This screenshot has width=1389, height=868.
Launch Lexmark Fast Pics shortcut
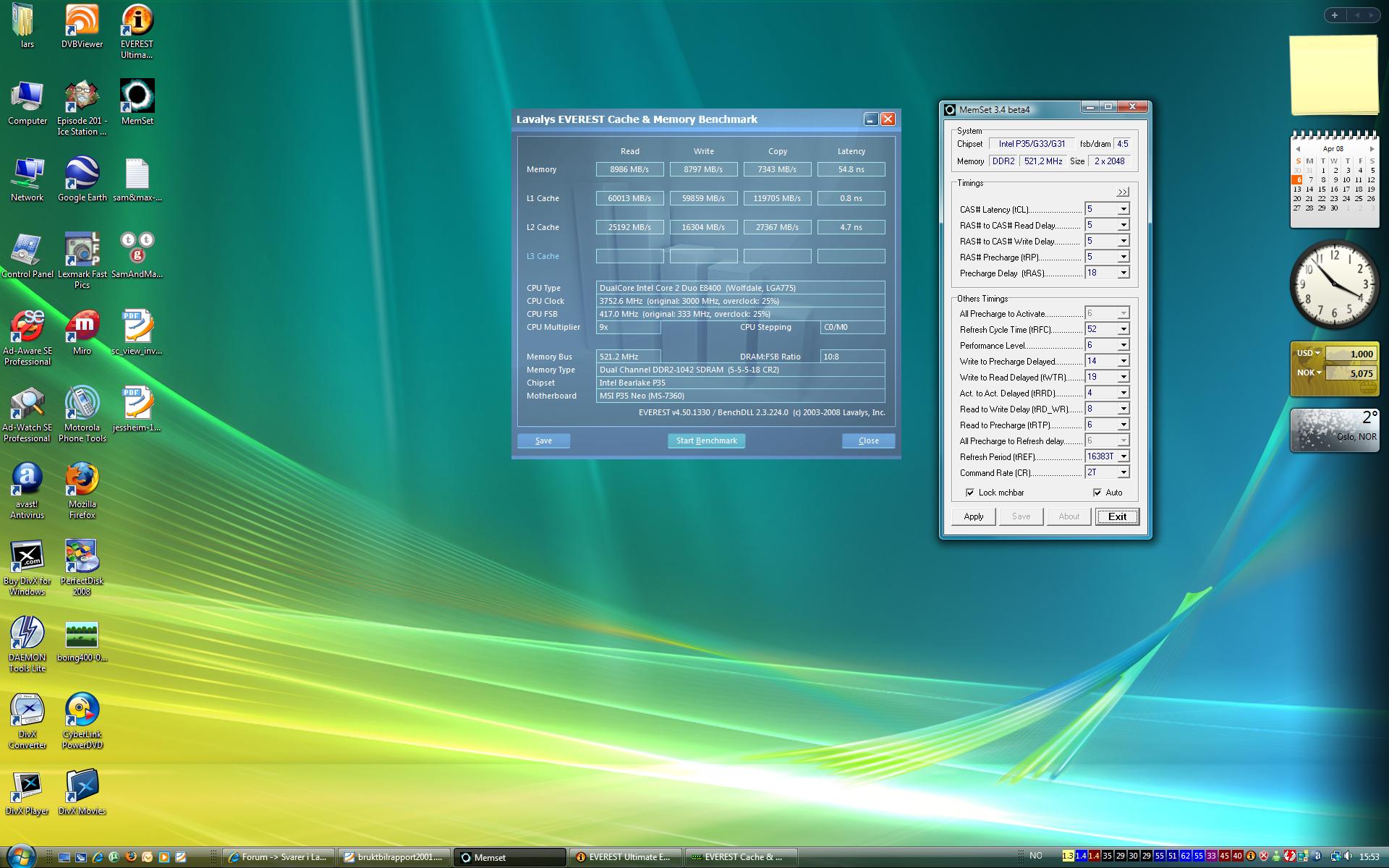pos(82,260)
